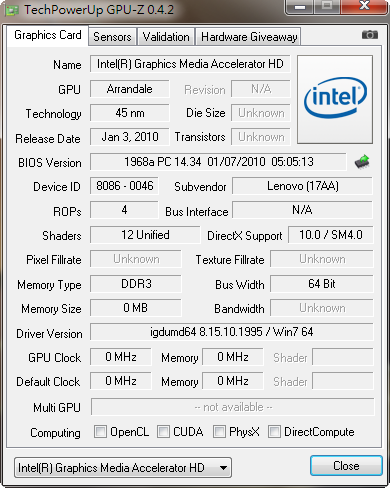Click the GPU field showing Arrandale
The image size is (390, 488).
[x=130, y=89]
